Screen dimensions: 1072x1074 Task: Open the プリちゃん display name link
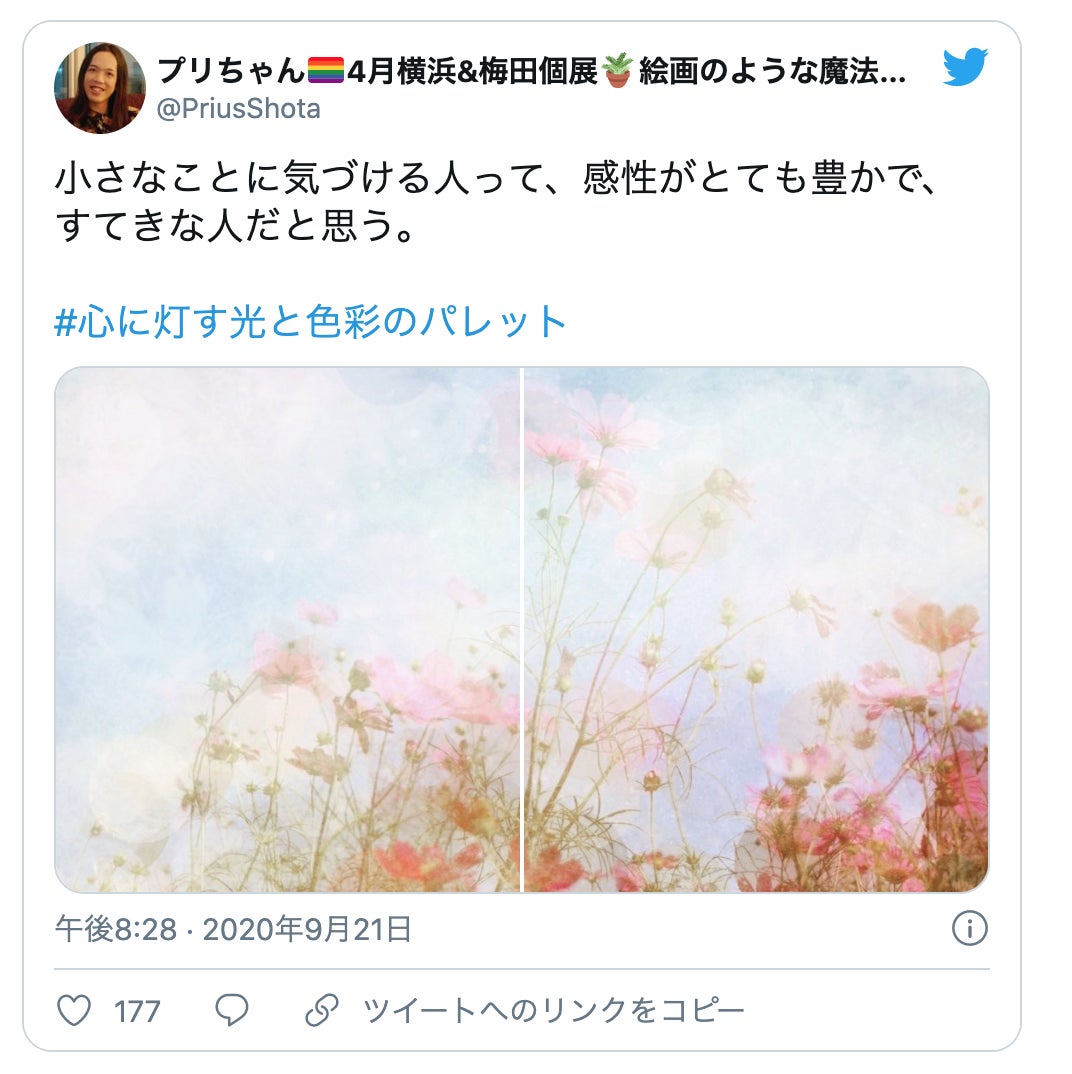click(x=231, y=71)
